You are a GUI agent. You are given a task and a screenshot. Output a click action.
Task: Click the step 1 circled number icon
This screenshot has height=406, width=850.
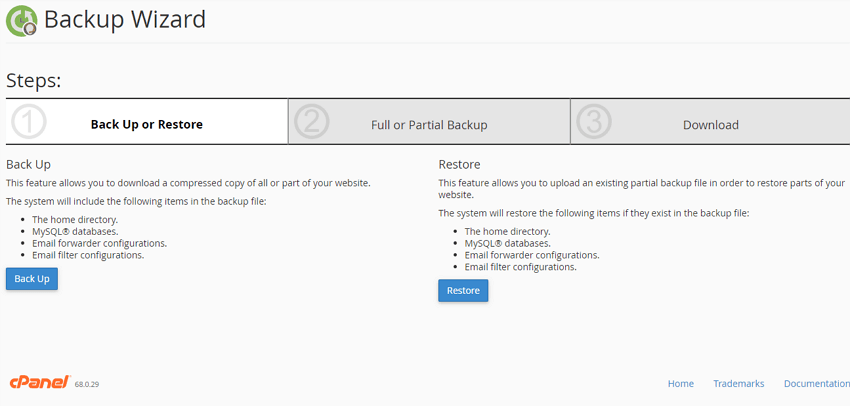click(x=29, y=122)
